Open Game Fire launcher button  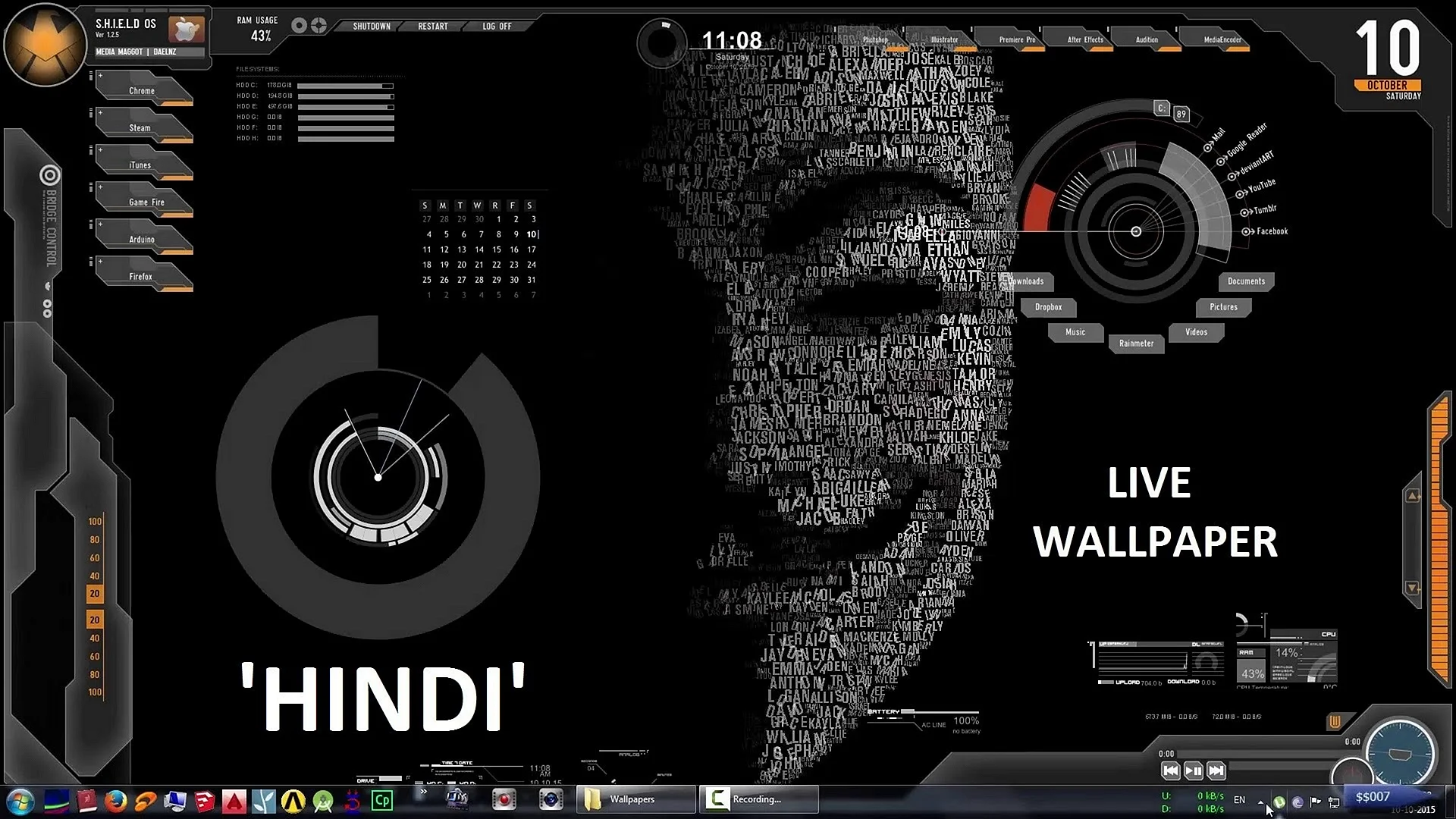tap(144, 201)
